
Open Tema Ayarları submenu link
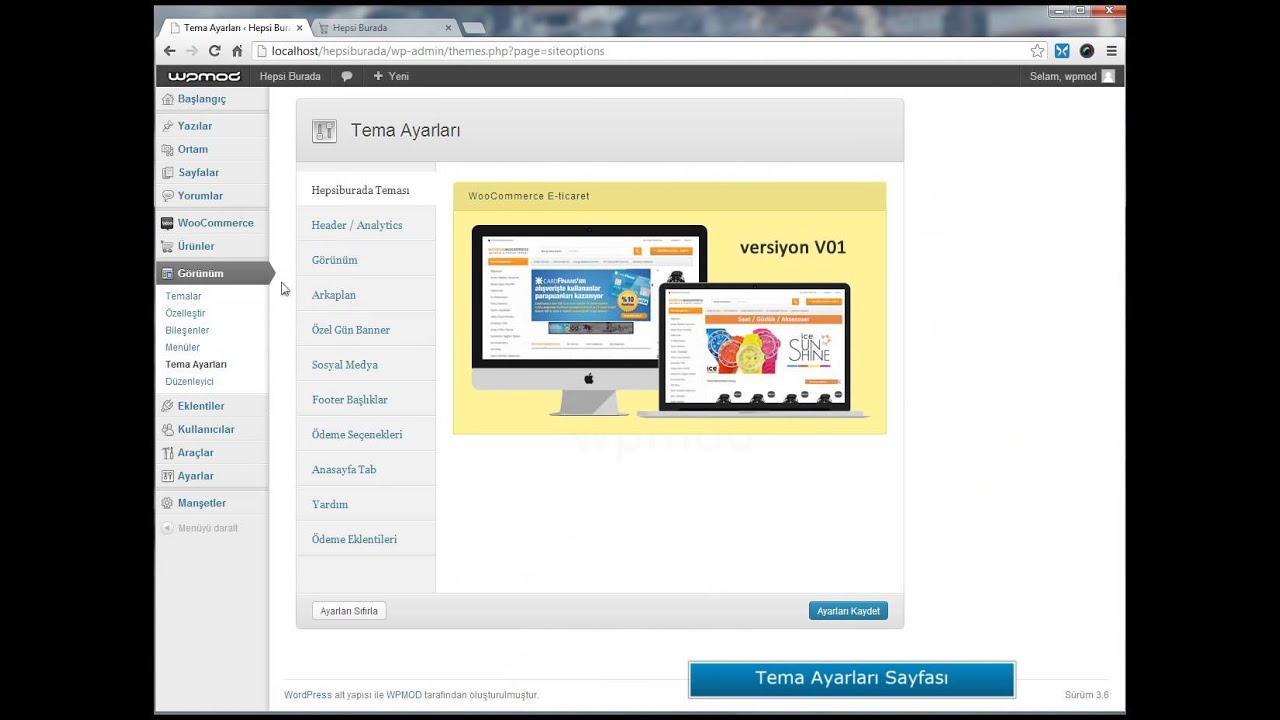(196, 364)
